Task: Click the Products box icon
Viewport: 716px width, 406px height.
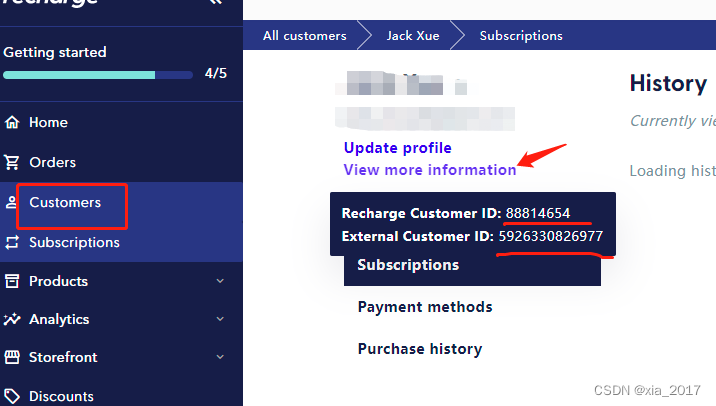Action: coord(12,281)
